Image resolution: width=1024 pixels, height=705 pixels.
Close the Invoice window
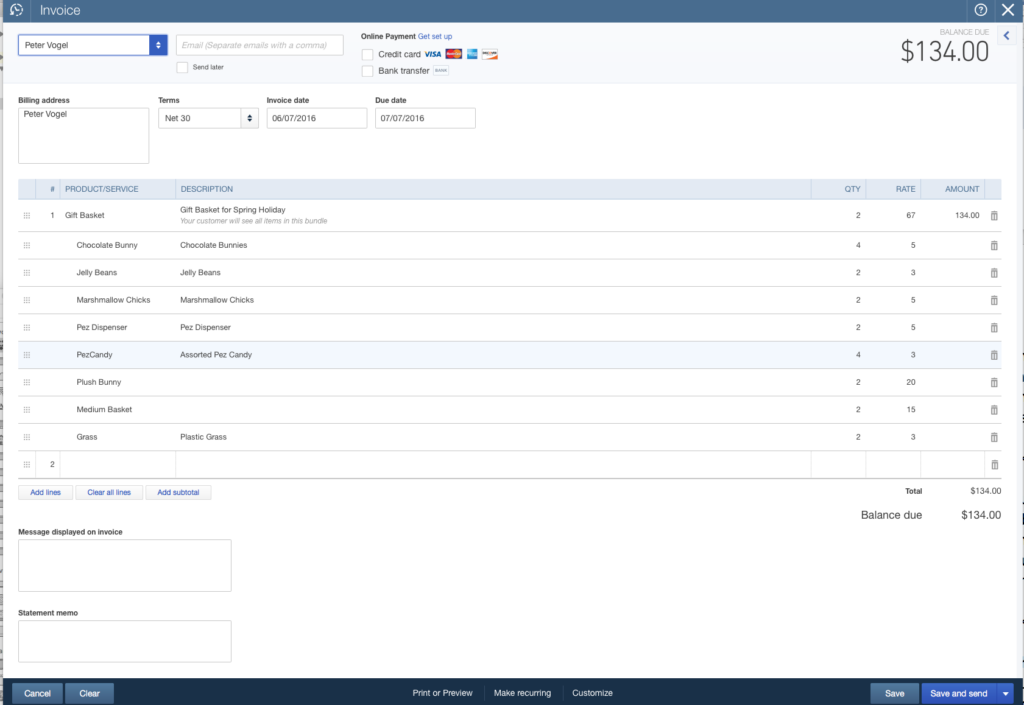pos(1008,10)
